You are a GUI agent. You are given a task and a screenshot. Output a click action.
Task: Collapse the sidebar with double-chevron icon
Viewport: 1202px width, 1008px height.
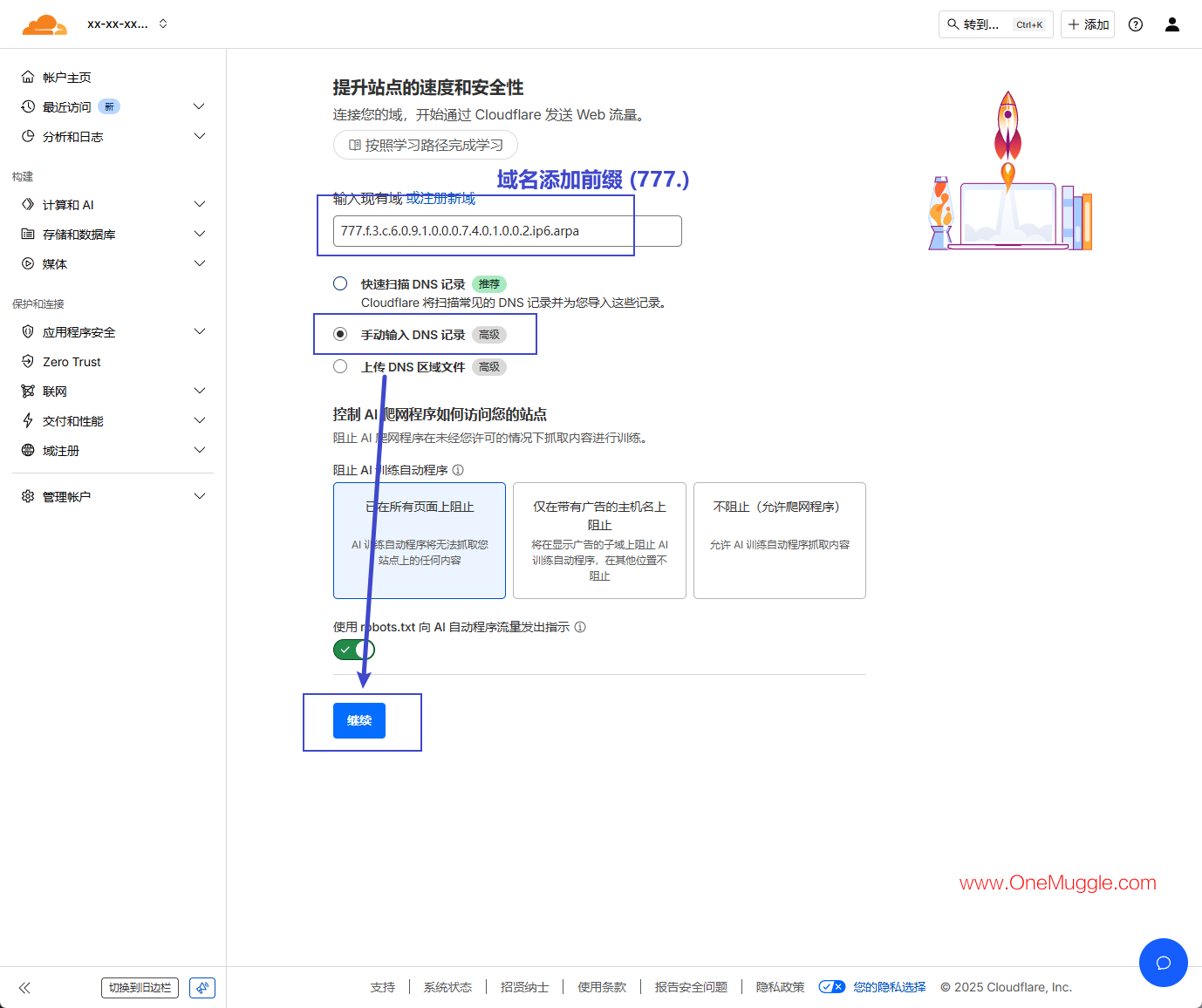click(24, 988)
